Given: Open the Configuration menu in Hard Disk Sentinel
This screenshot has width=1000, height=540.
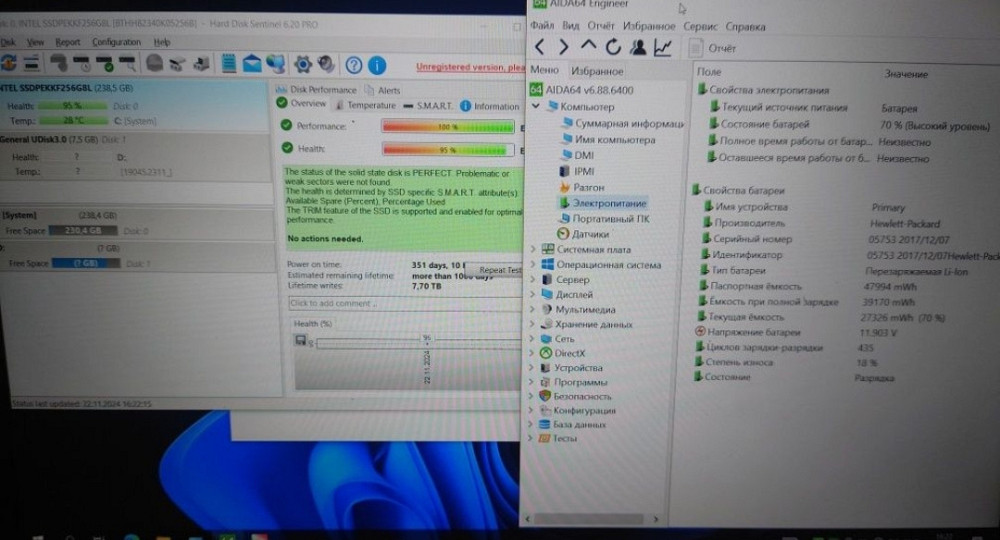Looking at the screenshot, I should click(116, 42).
